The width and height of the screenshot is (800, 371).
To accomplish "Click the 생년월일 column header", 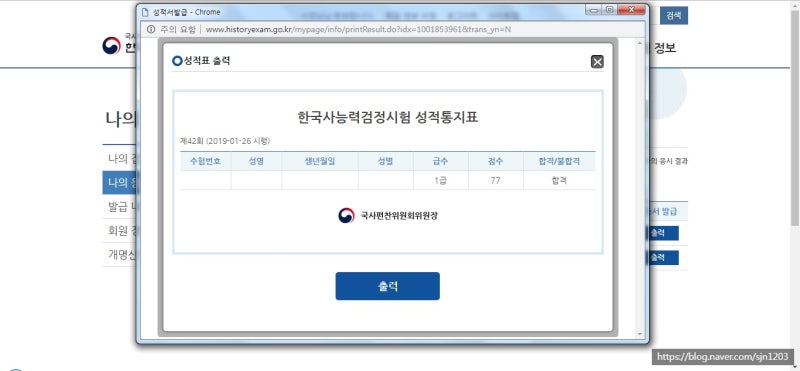I will tap(320, 161).
